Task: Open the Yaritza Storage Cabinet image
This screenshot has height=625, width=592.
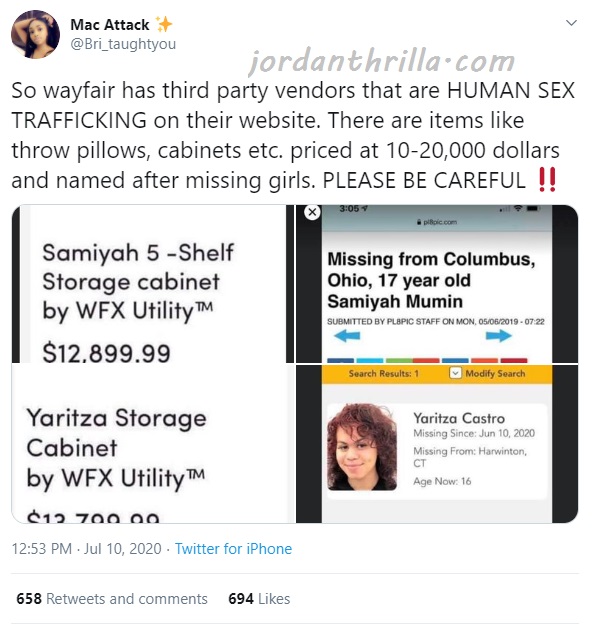Action: pyautogui.click(x=153, y=443)
